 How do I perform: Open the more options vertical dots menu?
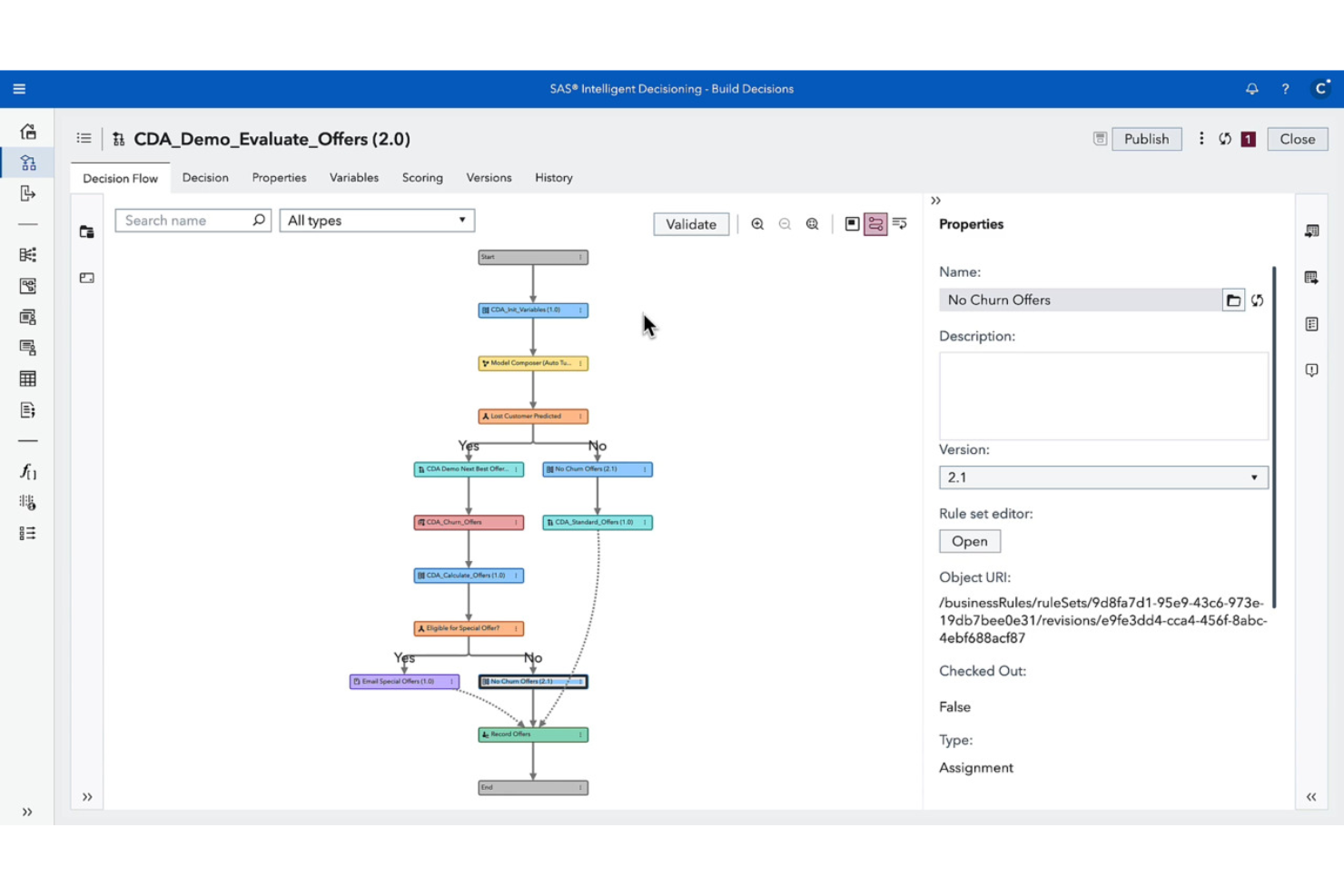coord(1201,139)
